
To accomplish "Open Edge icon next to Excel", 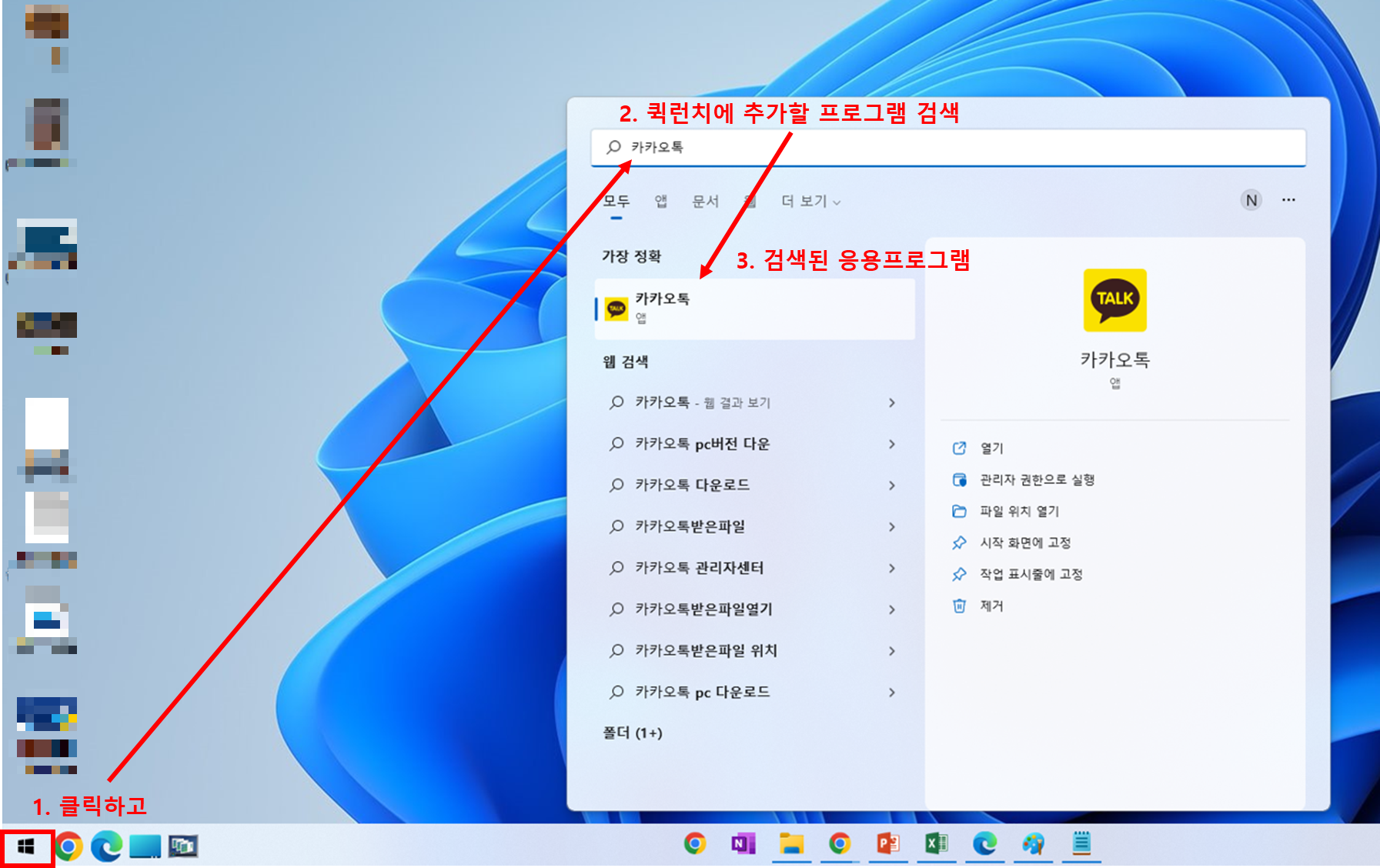I will [984, 844].
